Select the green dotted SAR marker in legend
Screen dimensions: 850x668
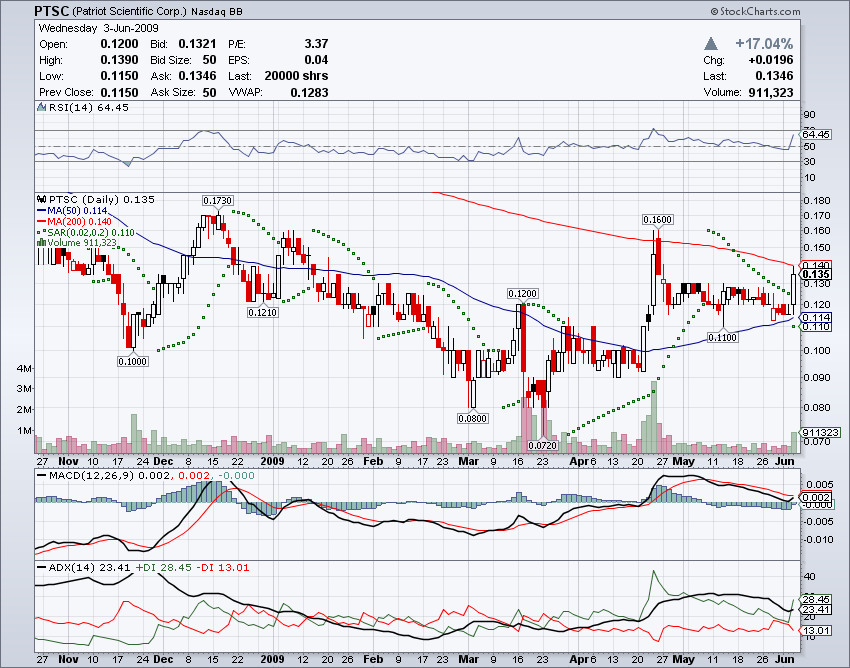pyautogui.click(x=42, y=232)
